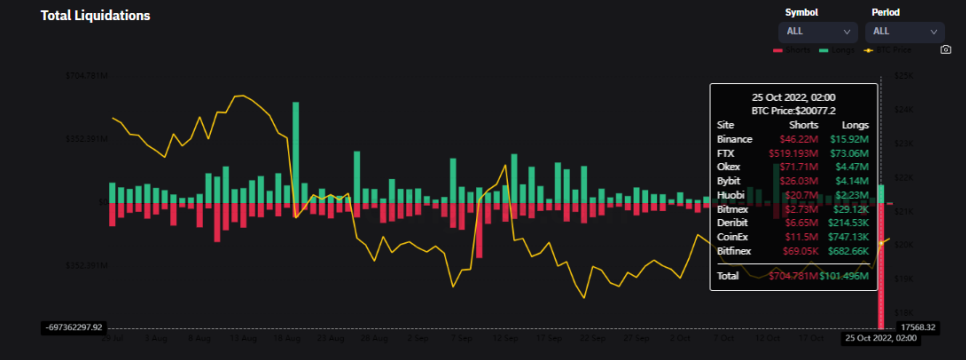The image size is (966, 360).
Task: Click the tallest green Longs bar in August
Action: [x=296, y=152]
